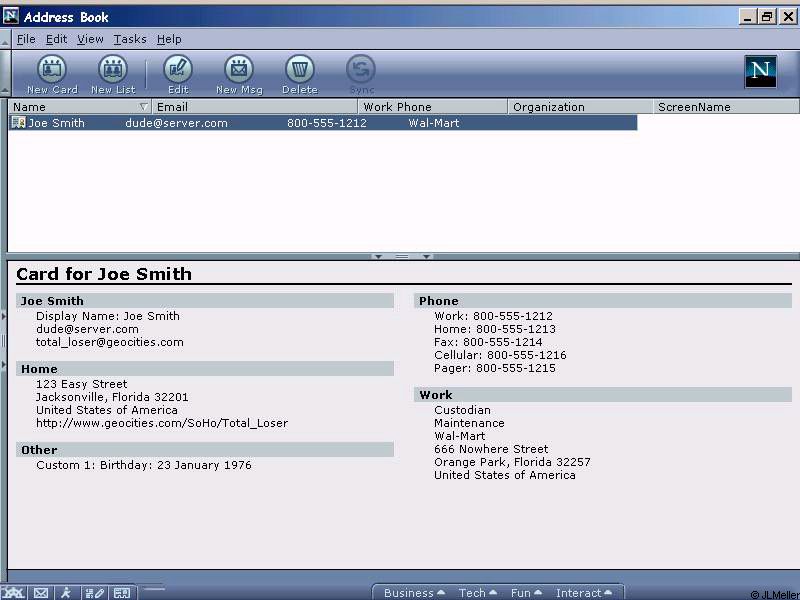Screen dimensions: 800x600
Task: Open Mail from the envelope taskbar icon
Action: [41, 593]
